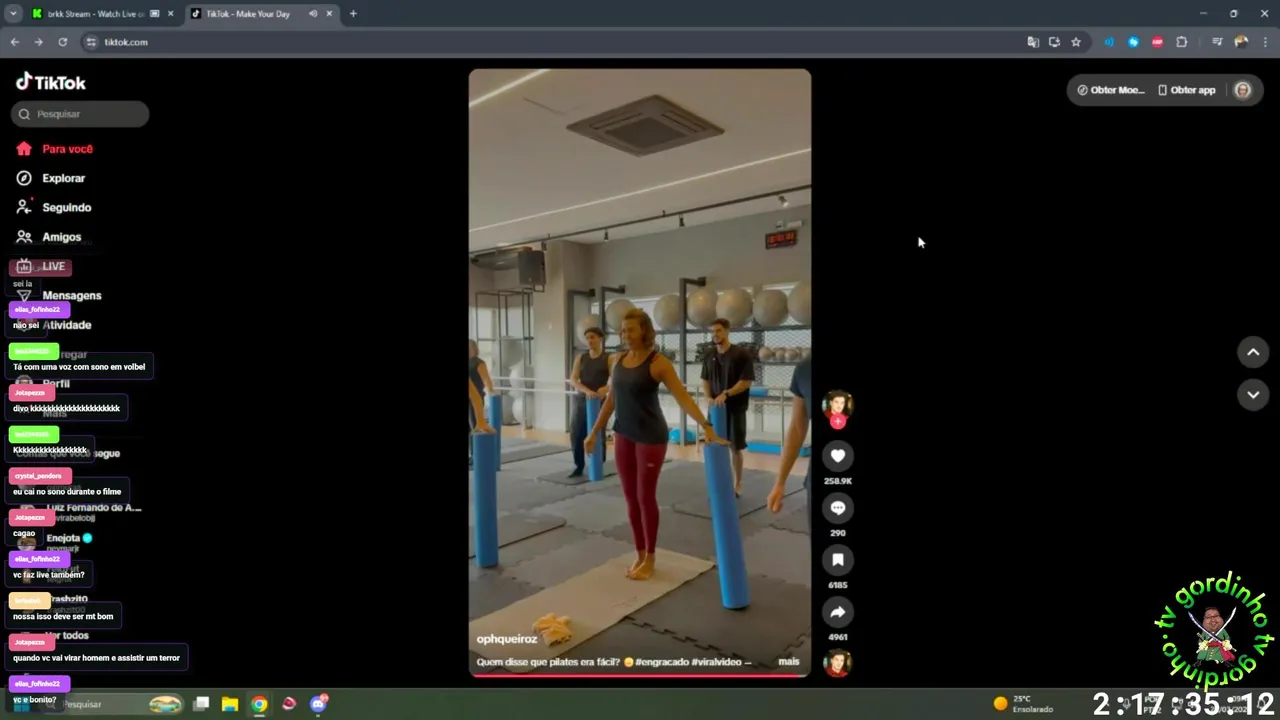Viewport: 1280px width, 720px height.
Task: Click the TikTok logo
Action: (51, 82)
